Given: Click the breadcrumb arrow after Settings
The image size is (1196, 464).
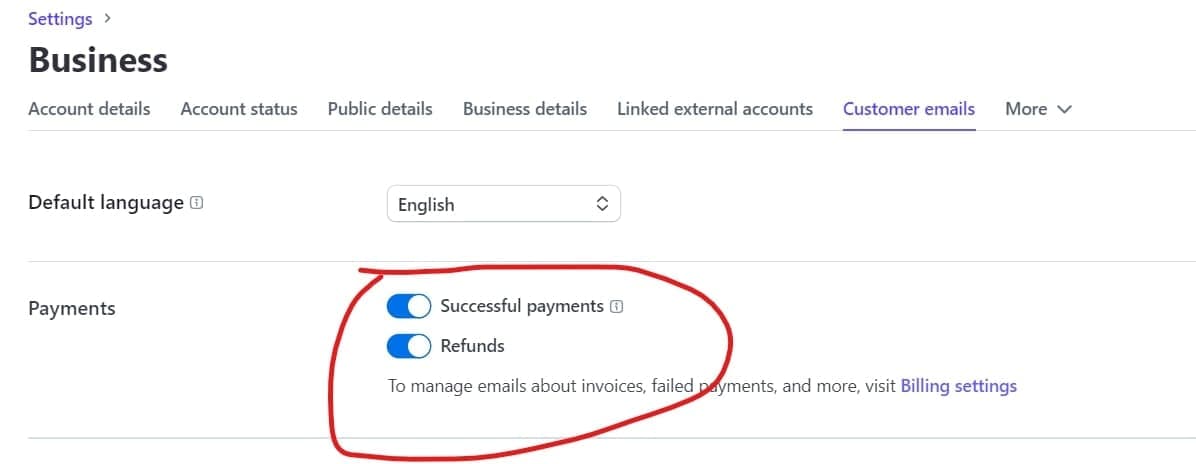Looking at the screenshot, I should coord(108,18).
